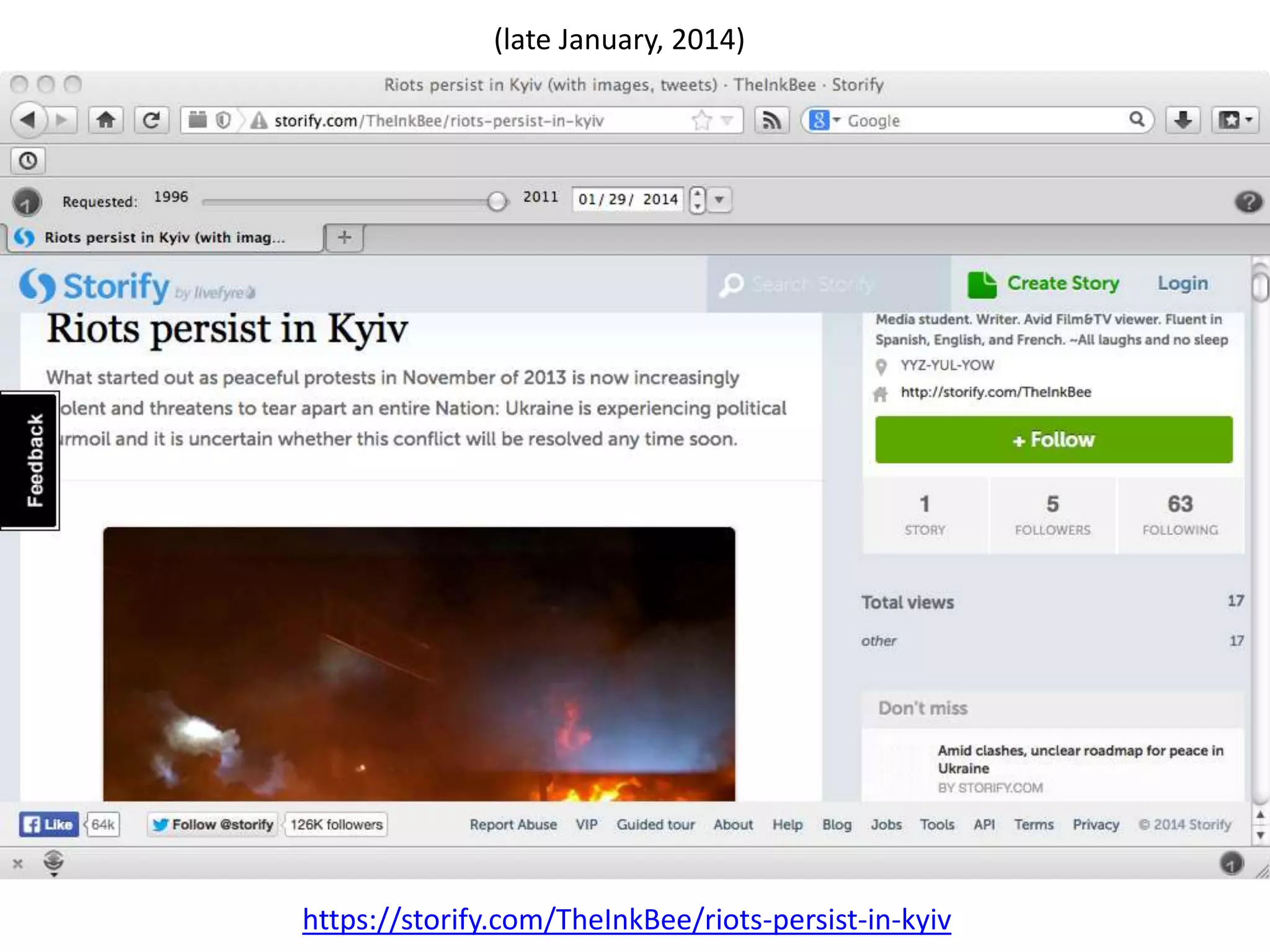The height and width of the screenshot is (952, 1270).
Task: Click the Report Abuse footer link
Action: (x=513, y=825)
